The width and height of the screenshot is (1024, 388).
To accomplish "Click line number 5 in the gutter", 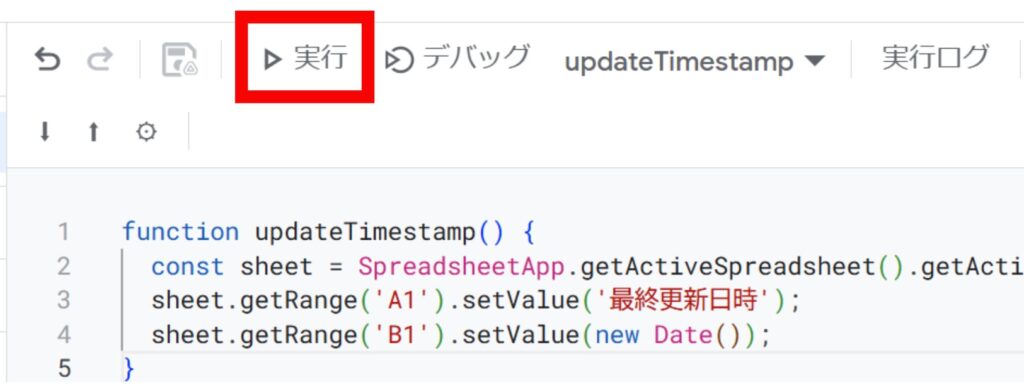I will coord(63,369).
